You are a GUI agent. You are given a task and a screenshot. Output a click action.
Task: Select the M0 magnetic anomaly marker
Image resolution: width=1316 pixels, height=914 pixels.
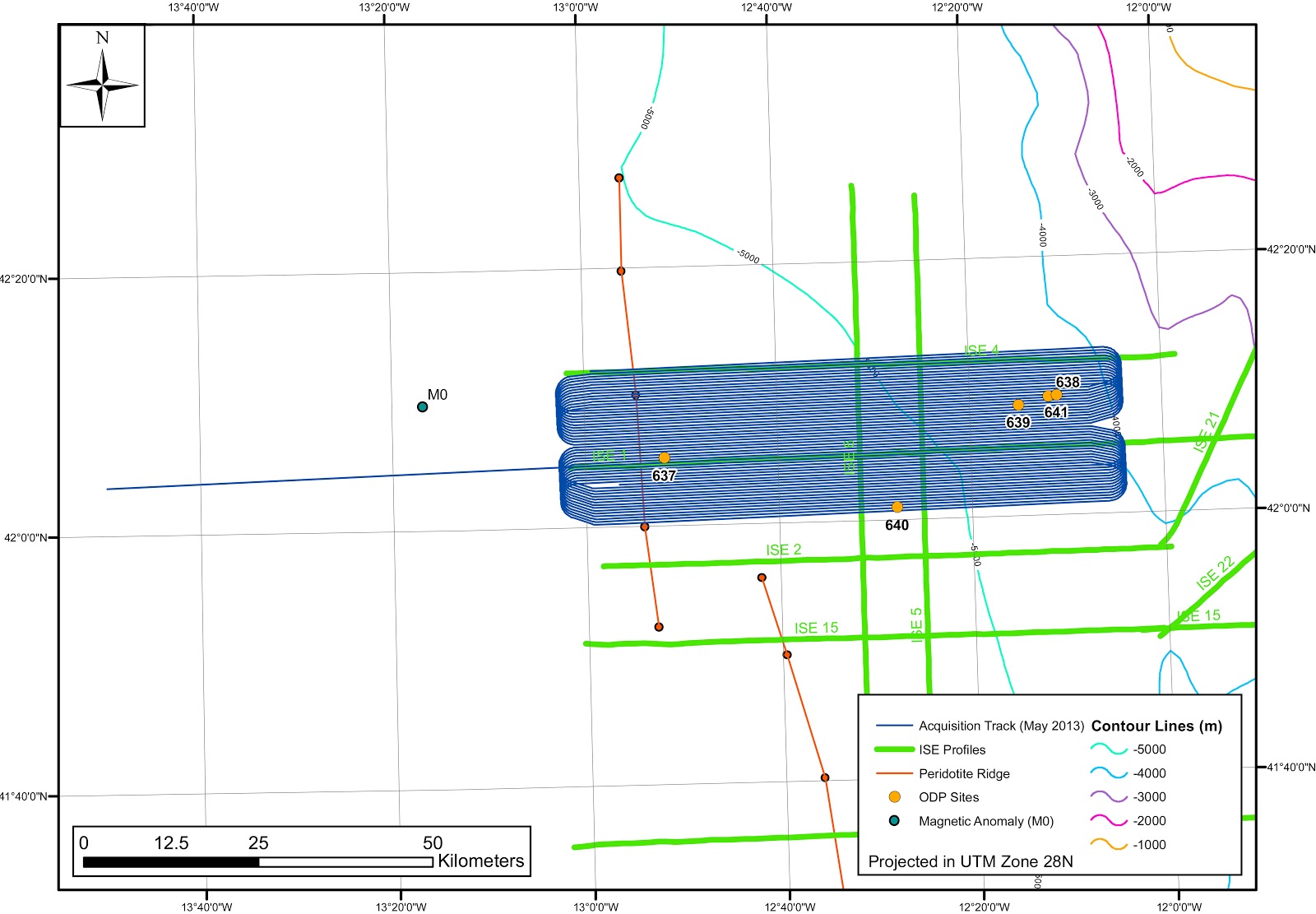tap(422, 406)
